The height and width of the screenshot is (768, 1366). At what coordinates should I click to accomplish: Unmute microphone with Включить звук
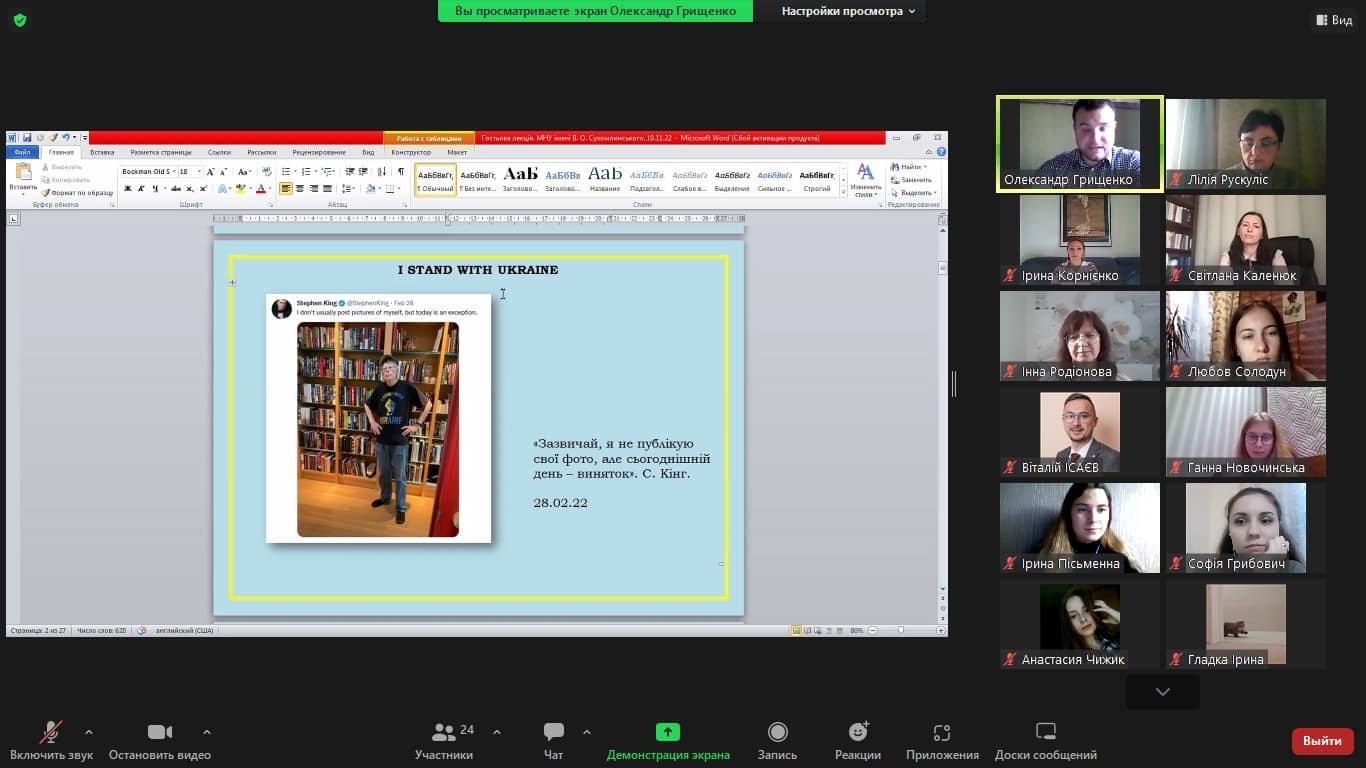click(x=51, y=741)
